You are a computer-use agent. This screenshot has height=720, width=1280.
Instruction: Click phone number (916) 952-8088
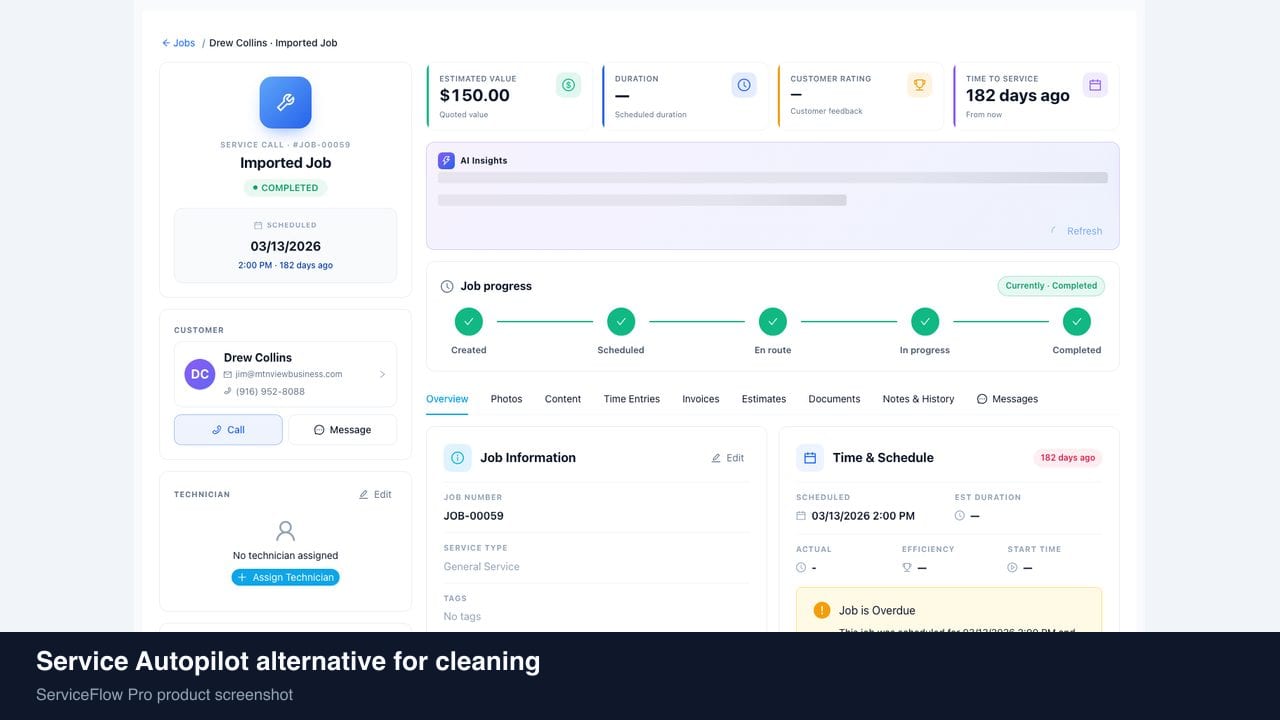click(x=270, y=391)
